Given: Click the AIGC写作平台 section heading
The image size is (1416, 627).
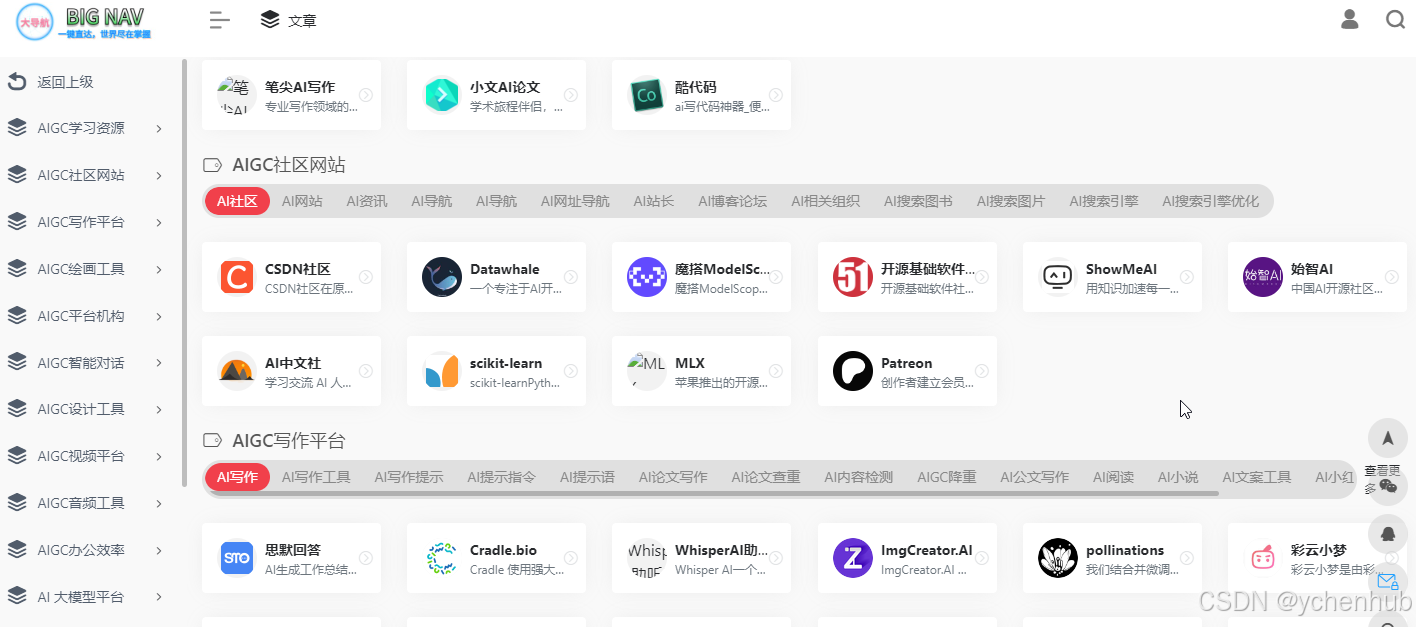Looking at the screenshot, I should 289,441.
